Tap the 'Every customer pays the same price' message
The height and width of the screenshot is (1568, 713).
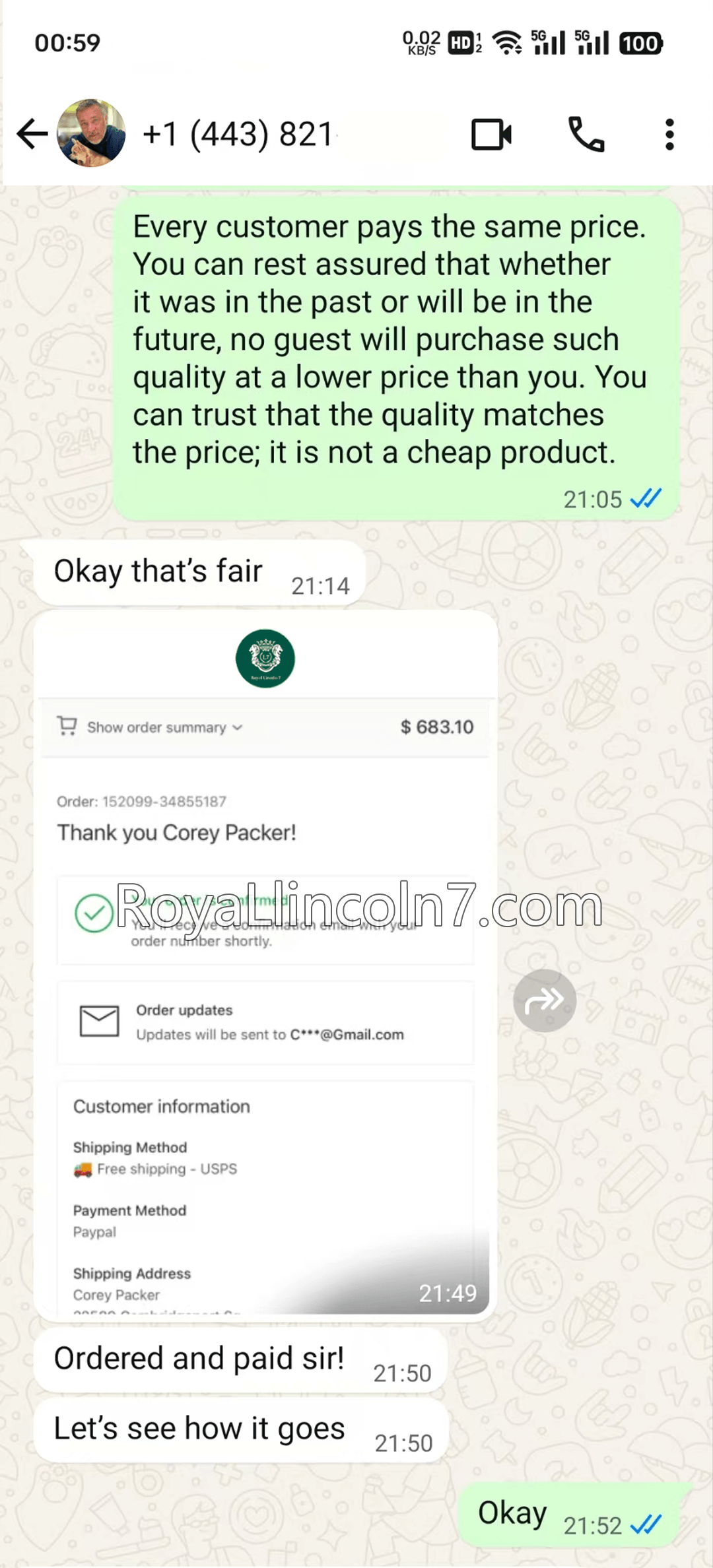pyautogui.click(x=396, y=357)
